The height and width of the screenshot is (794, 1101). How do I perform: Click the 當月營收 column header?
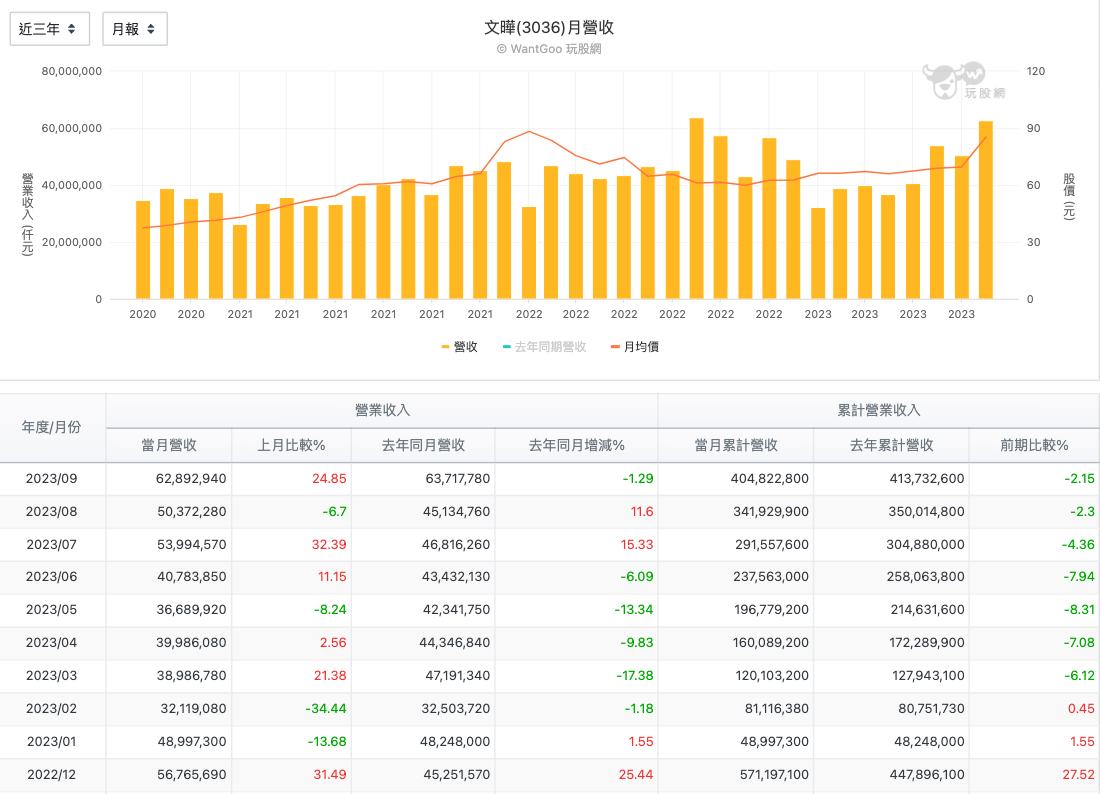(168, 445)
